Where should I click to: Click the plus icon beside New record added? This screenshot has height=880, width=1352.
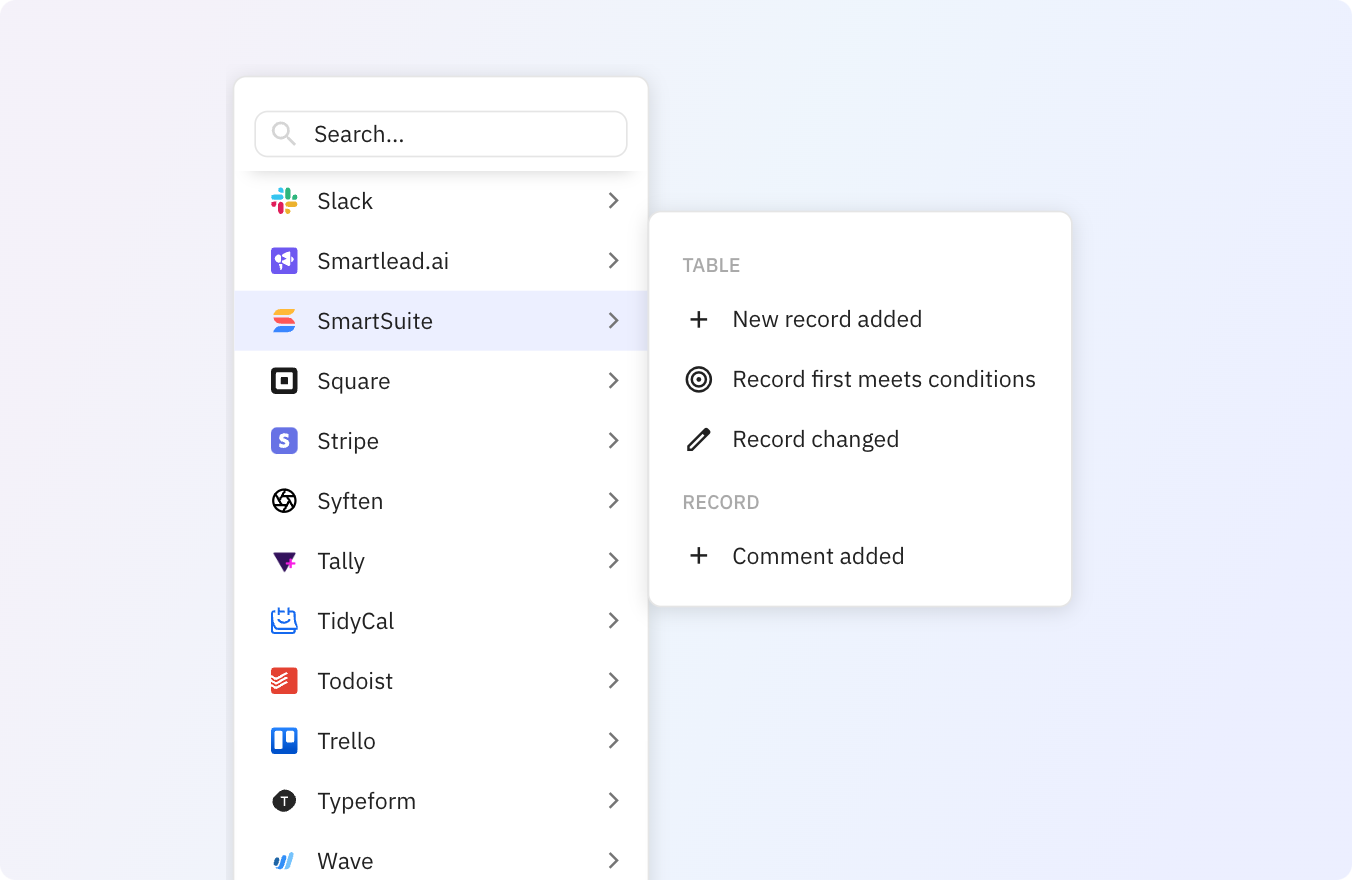(x=699, y=320)
